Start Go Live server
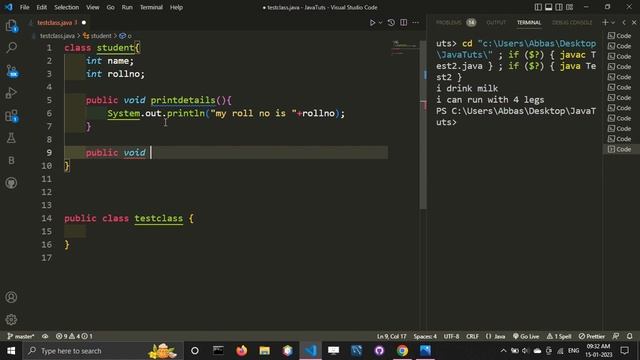The width and height of the screenshot is (640, 360). pyautogui.click(x=526, y=336)
